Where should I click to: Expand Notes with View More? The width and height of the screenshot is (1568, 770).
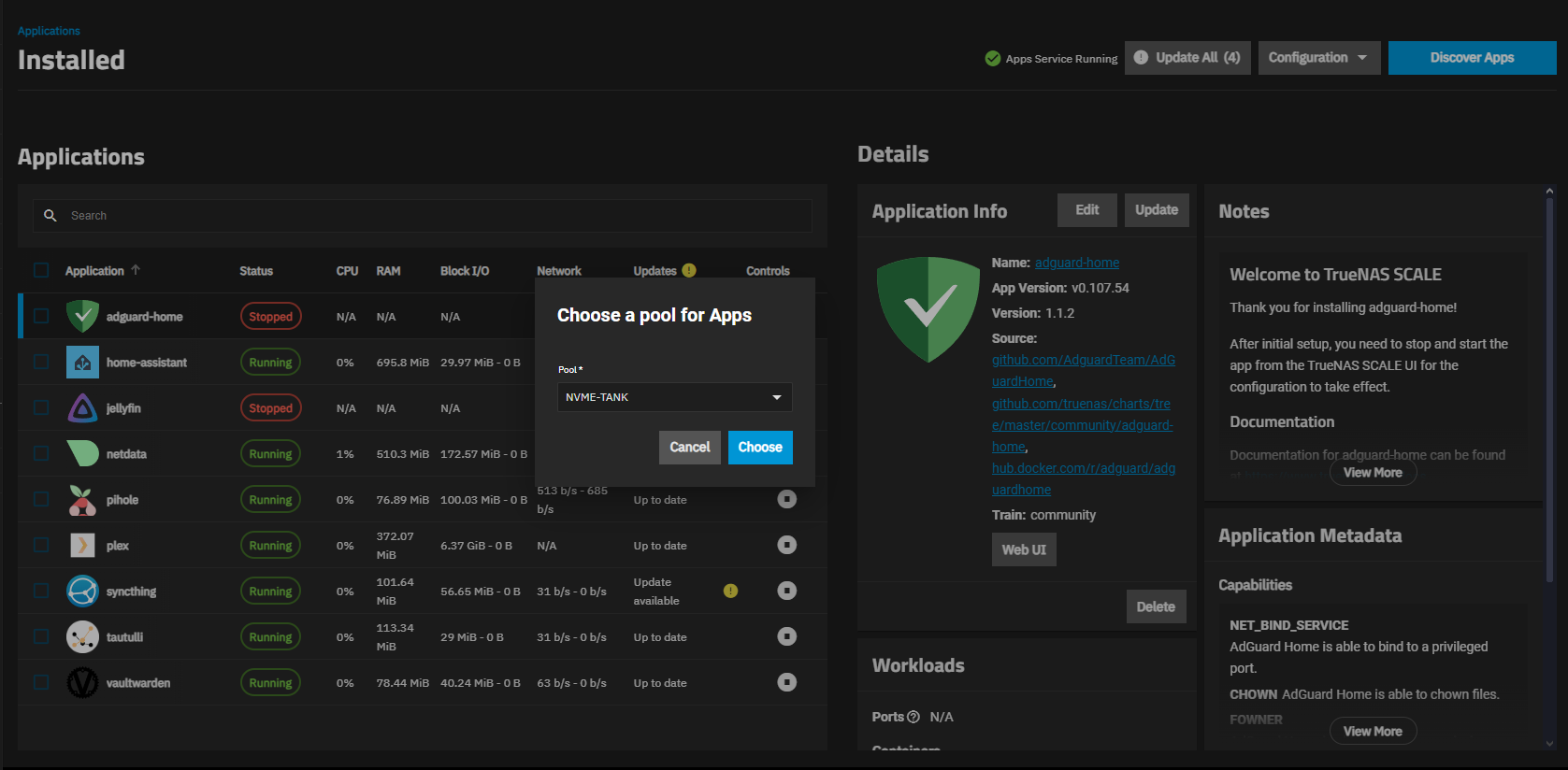[x=1373, y=473]
